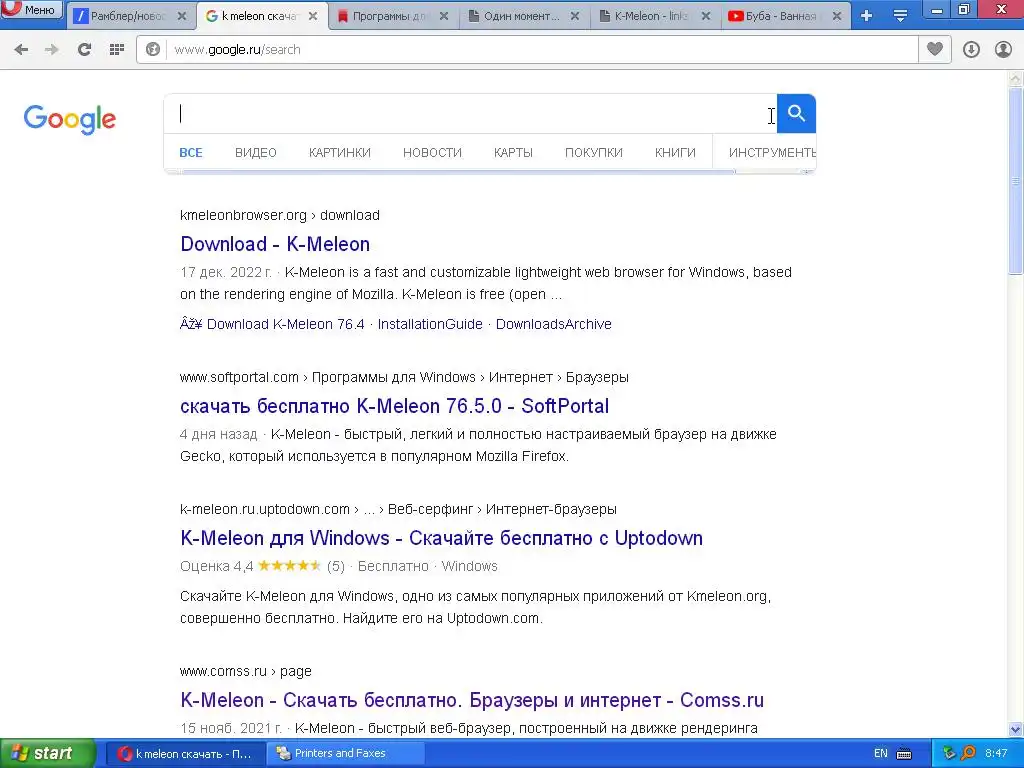The height and width of the screenshot is (768, 1024).
Task: Open the Comss.ru K-Meleon result
Action: (x=472, y=700)
